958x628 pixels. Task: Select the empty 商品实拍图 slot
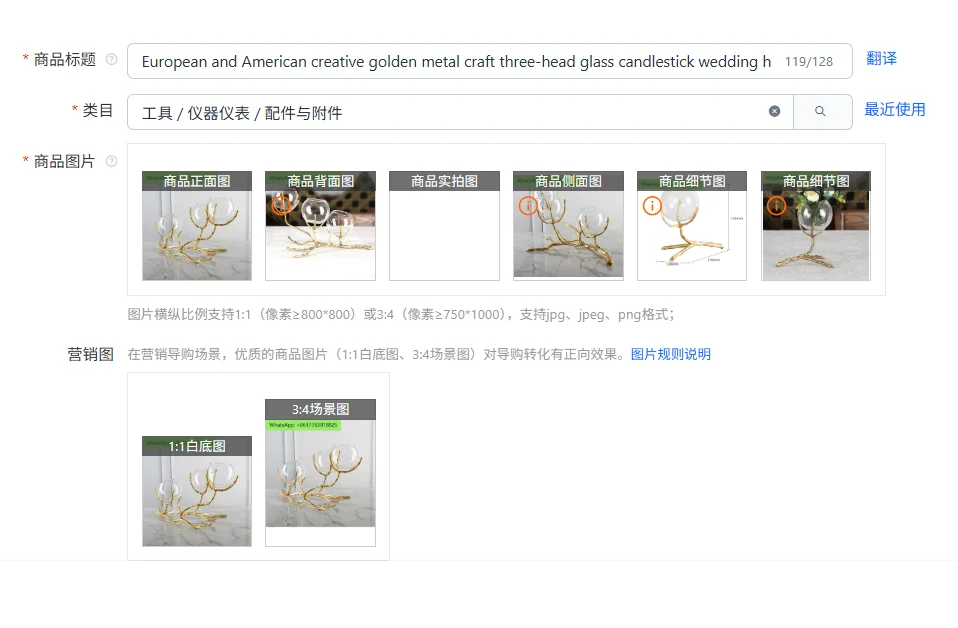444,226
